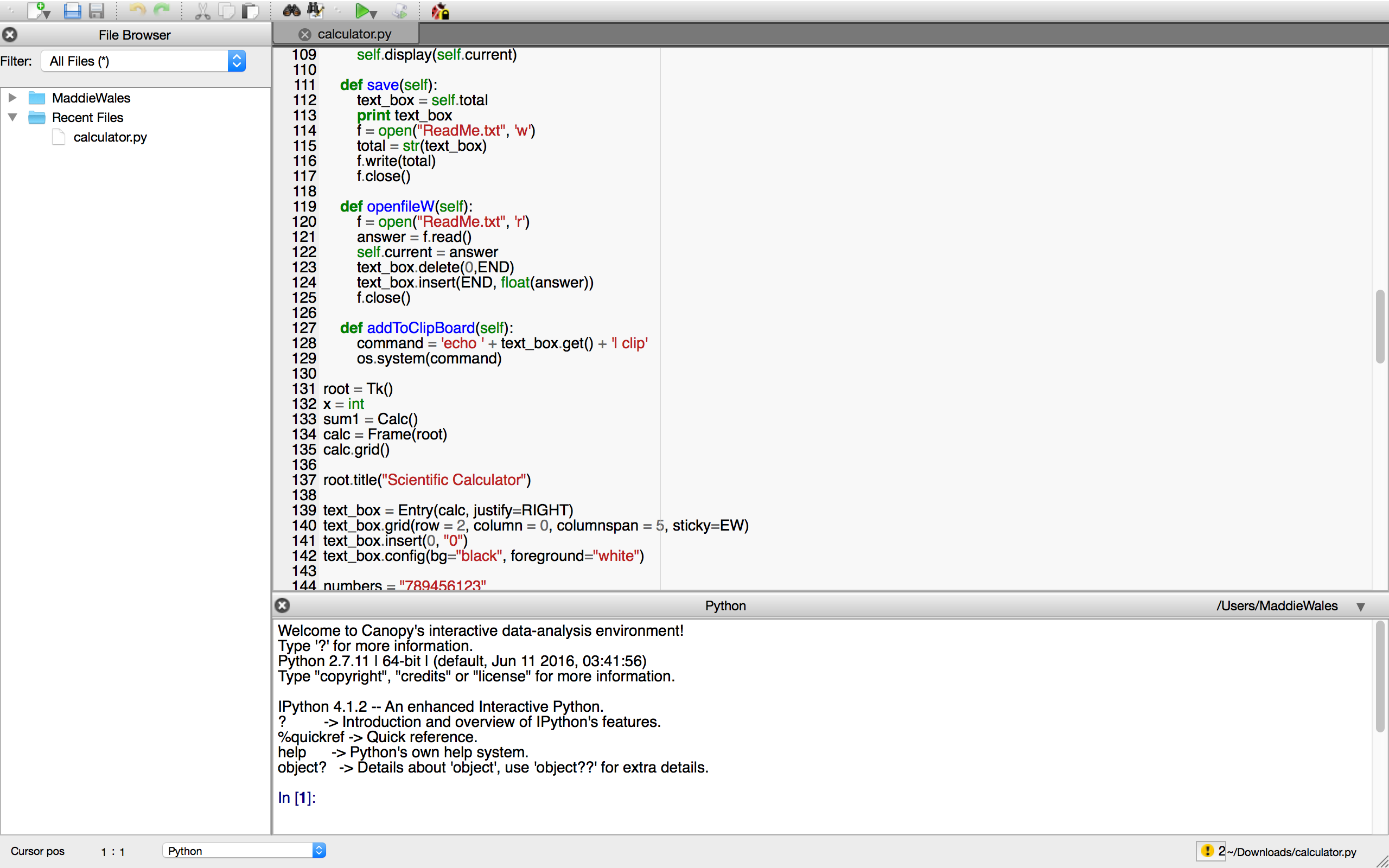Click line 111 'def save(self):'
The image size is (1389, 868).
(x=388, y=85)
